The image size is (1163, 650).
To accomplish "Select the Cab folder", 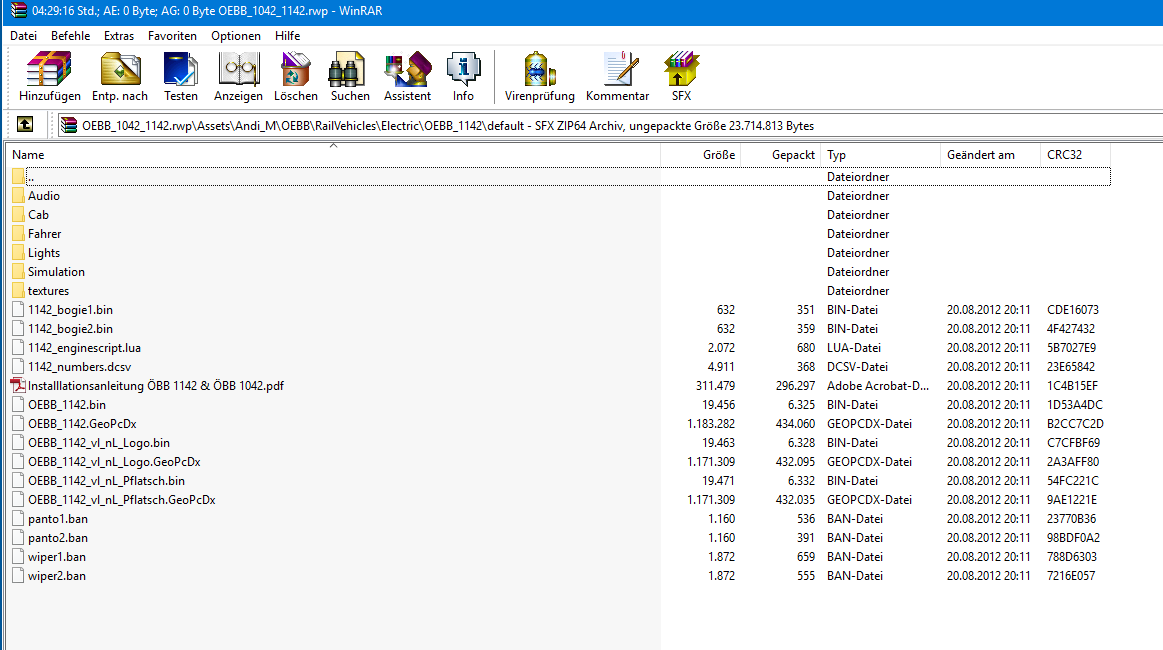I will 39,215.
